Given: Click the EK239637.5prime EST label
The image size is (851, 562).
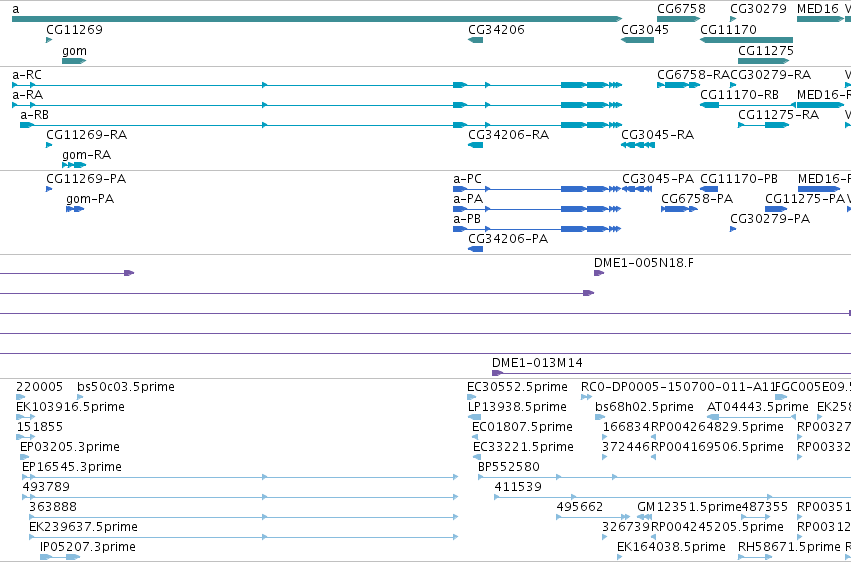Looking at the screenshot, I should [x=83, y=528].
